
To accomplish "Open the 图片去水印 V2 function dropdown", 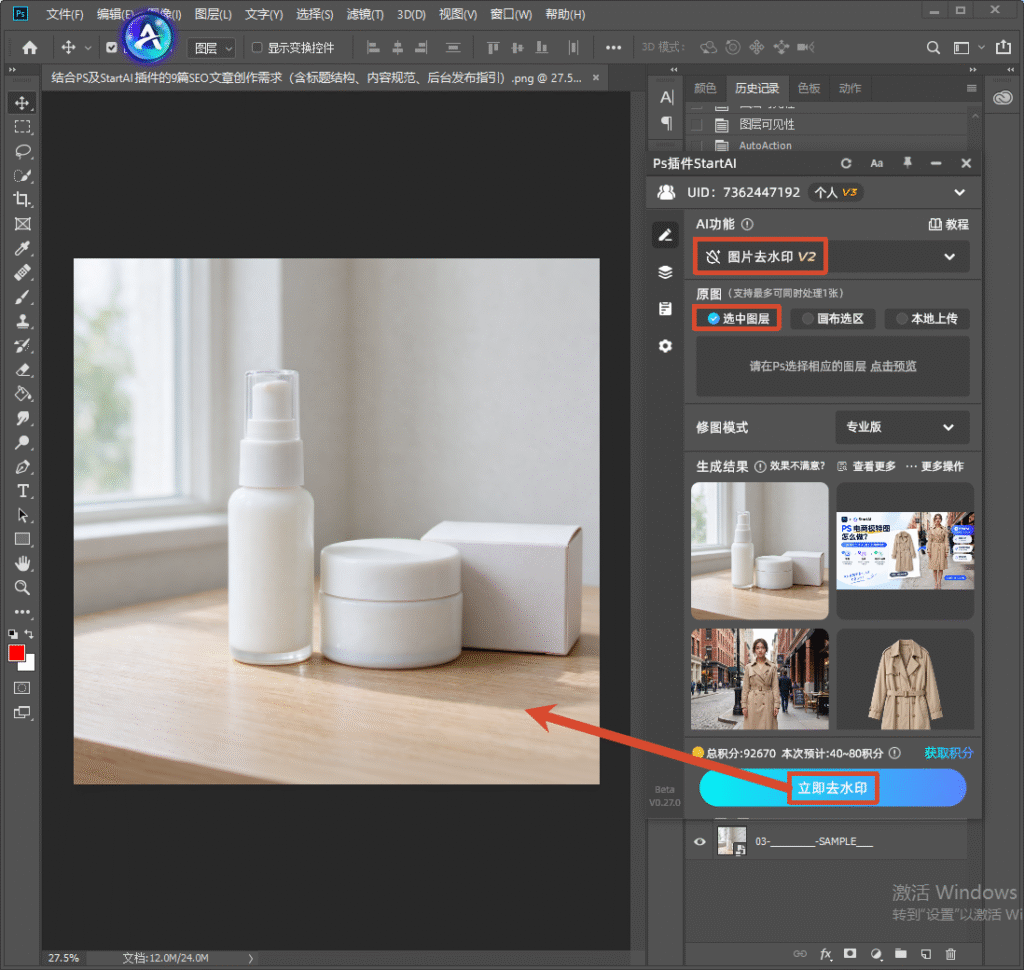I will [x=831, y=257].
